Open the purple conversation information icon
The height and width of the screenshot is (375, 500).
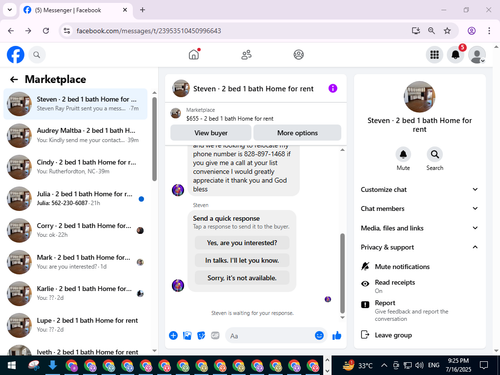coord(333,88)
